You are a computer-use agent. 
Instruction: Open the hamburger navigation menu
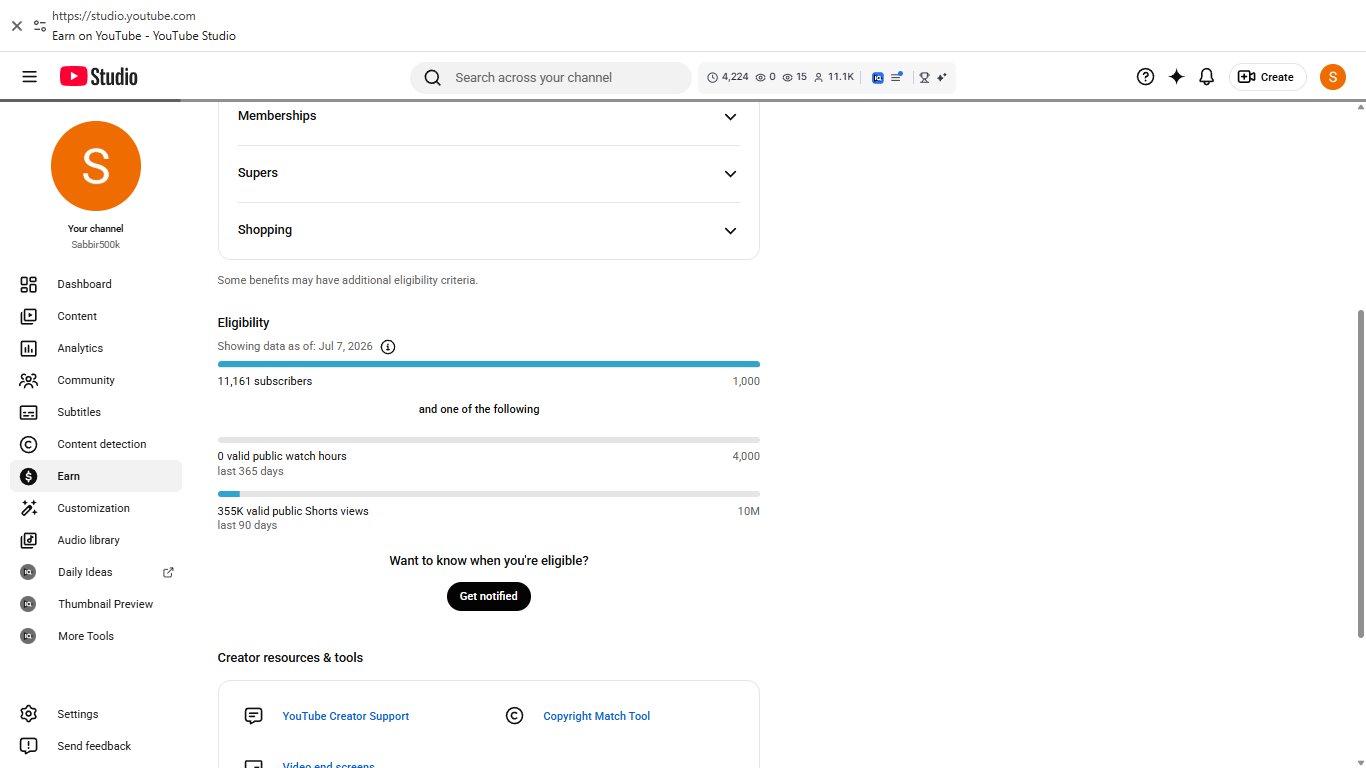pos(29,77)
